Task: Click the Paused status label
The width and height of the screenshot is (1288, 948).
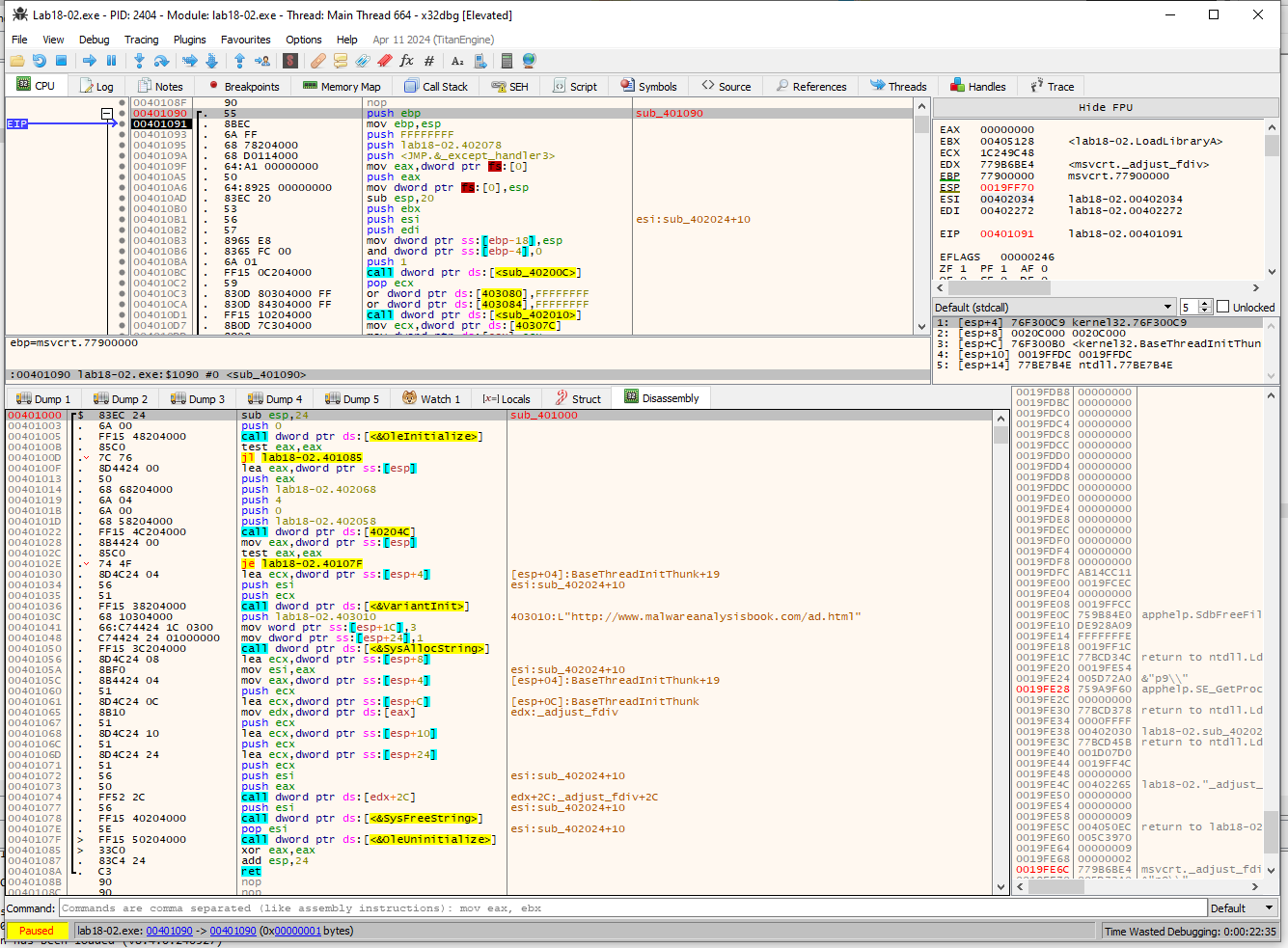Action: [37, 931]
